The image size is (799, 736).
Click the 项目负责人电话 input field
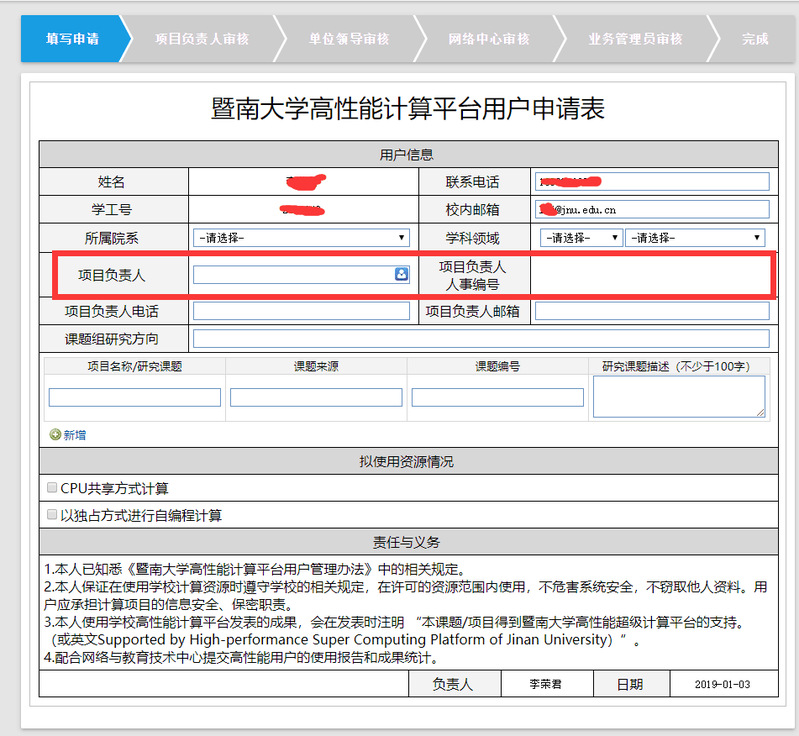pos(301,311)
